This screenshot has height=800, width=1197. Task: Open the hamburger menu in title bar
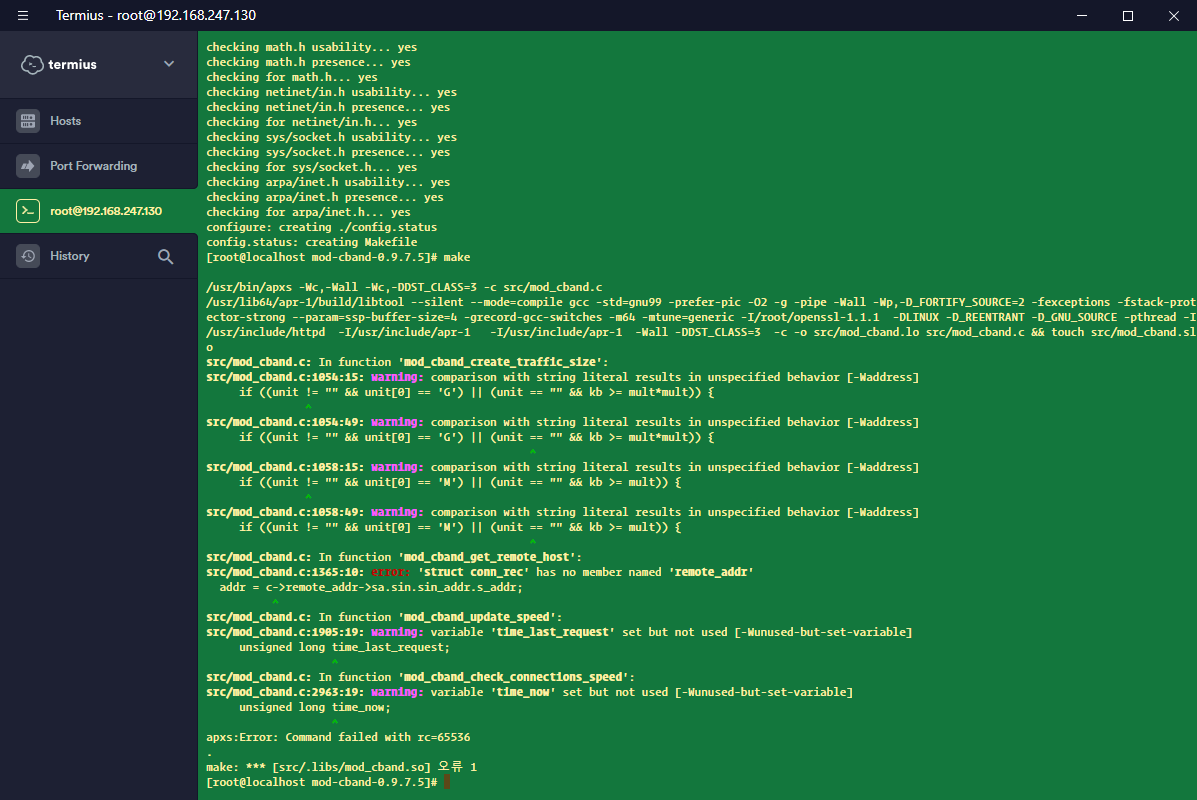[x=23, y=16]
